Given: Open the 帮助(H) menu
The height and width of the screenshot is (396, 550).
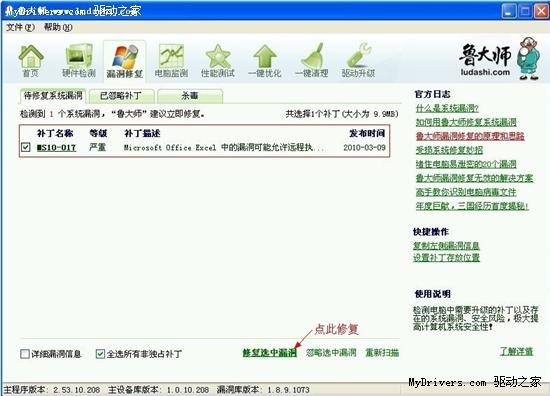Looking at the screenshot, I should click(58, 27).
